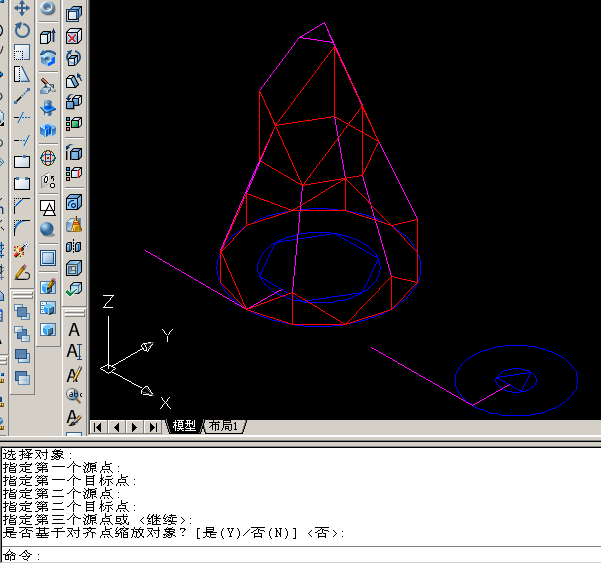Select the Rotate tool

(x=22, y=30)
